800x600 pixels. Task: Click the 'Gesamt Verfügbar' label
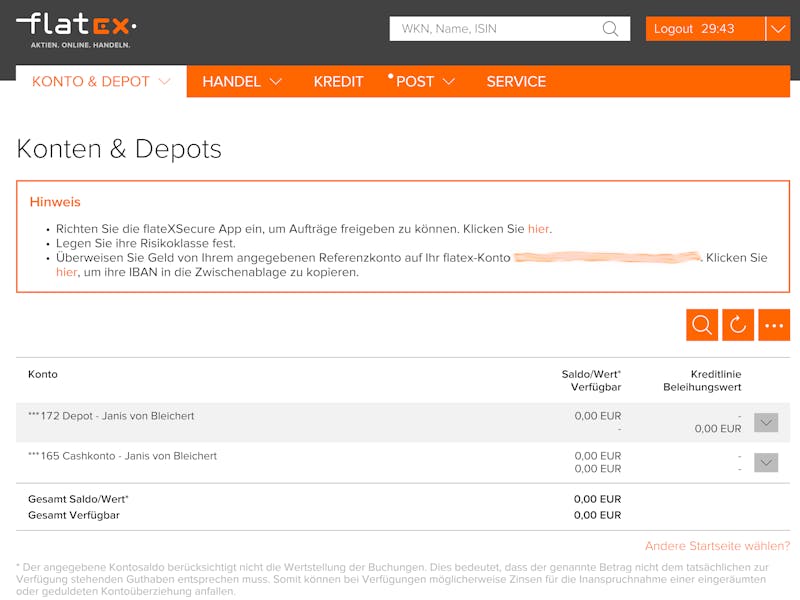point(74,515)
